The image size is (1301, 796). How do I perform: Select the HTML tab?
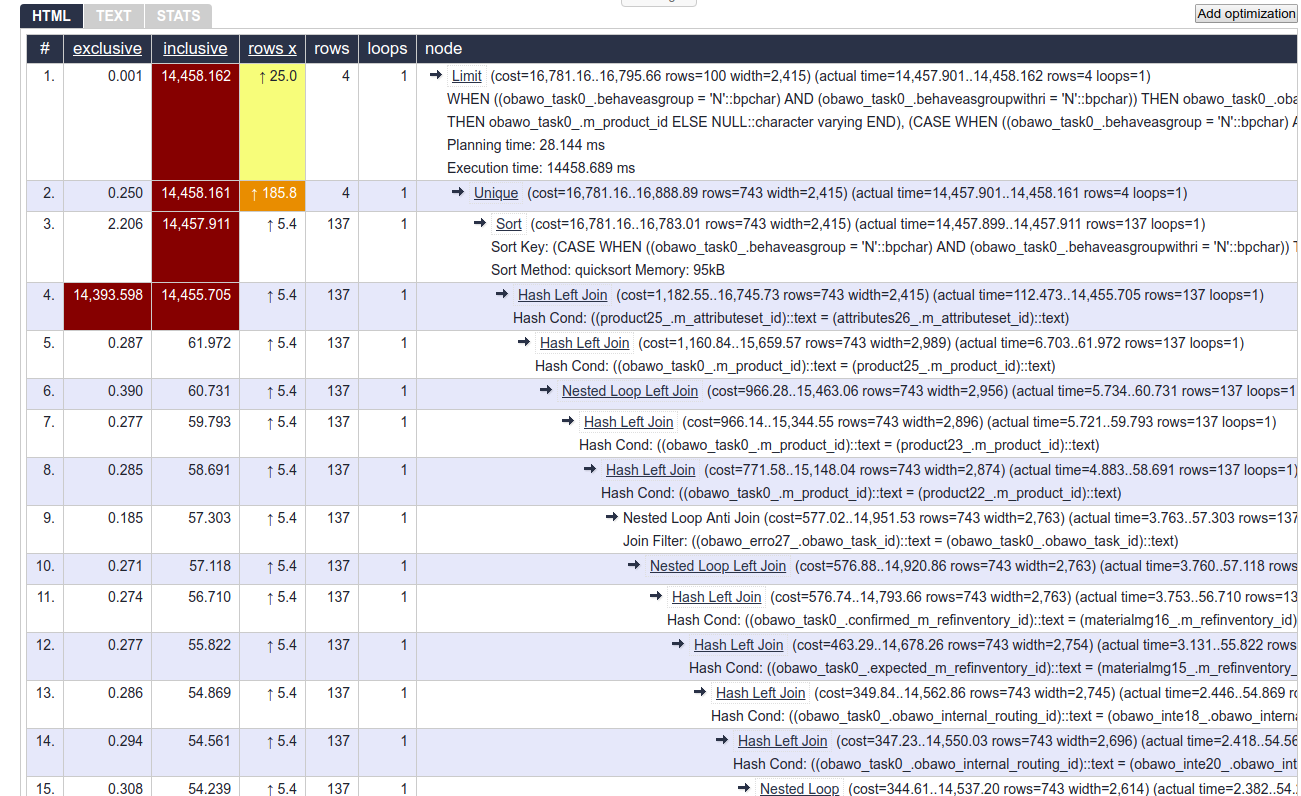pyautogui.click(x=51, y=16)
